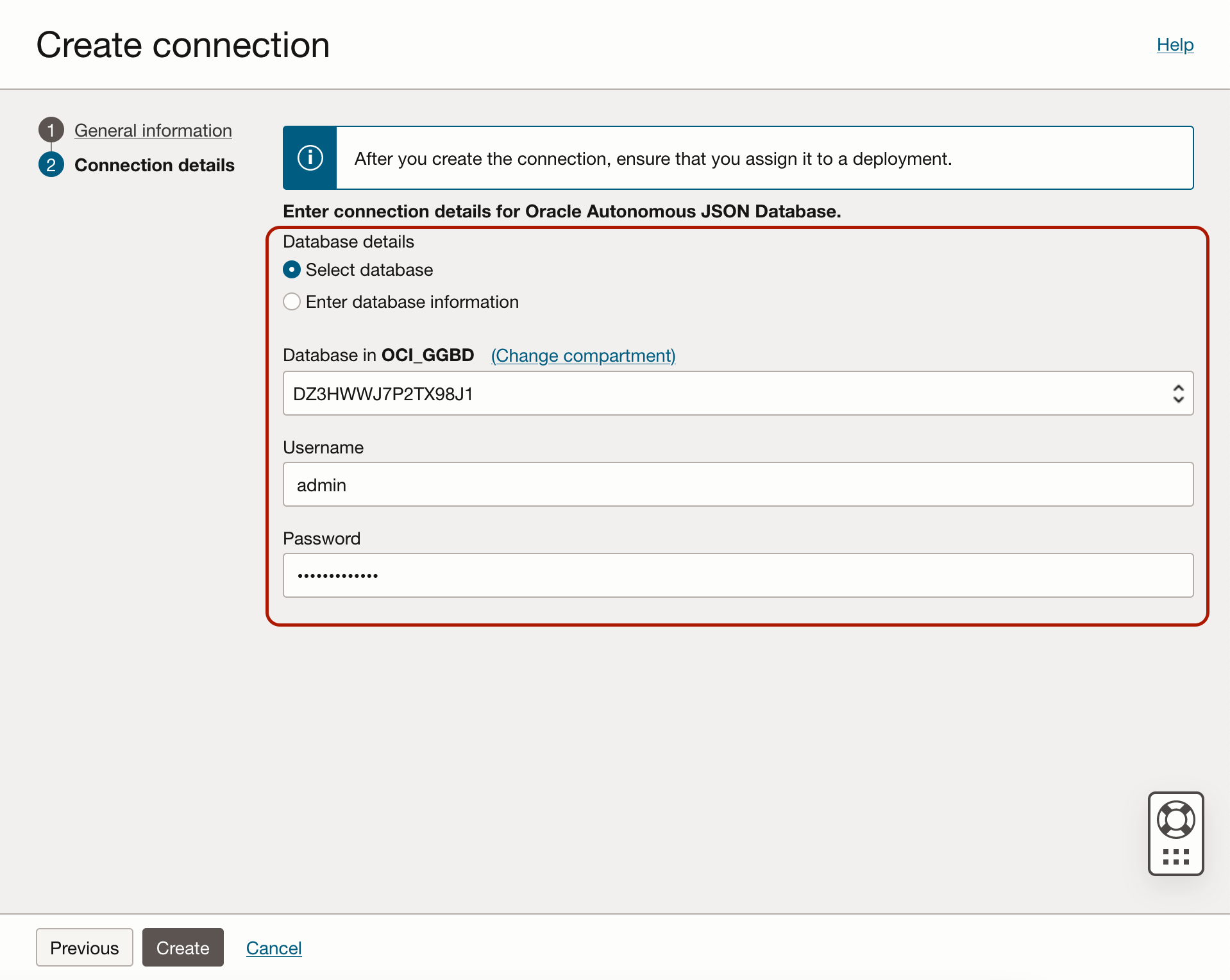Click the grid dots handle below the lifebuoy

1175,857
